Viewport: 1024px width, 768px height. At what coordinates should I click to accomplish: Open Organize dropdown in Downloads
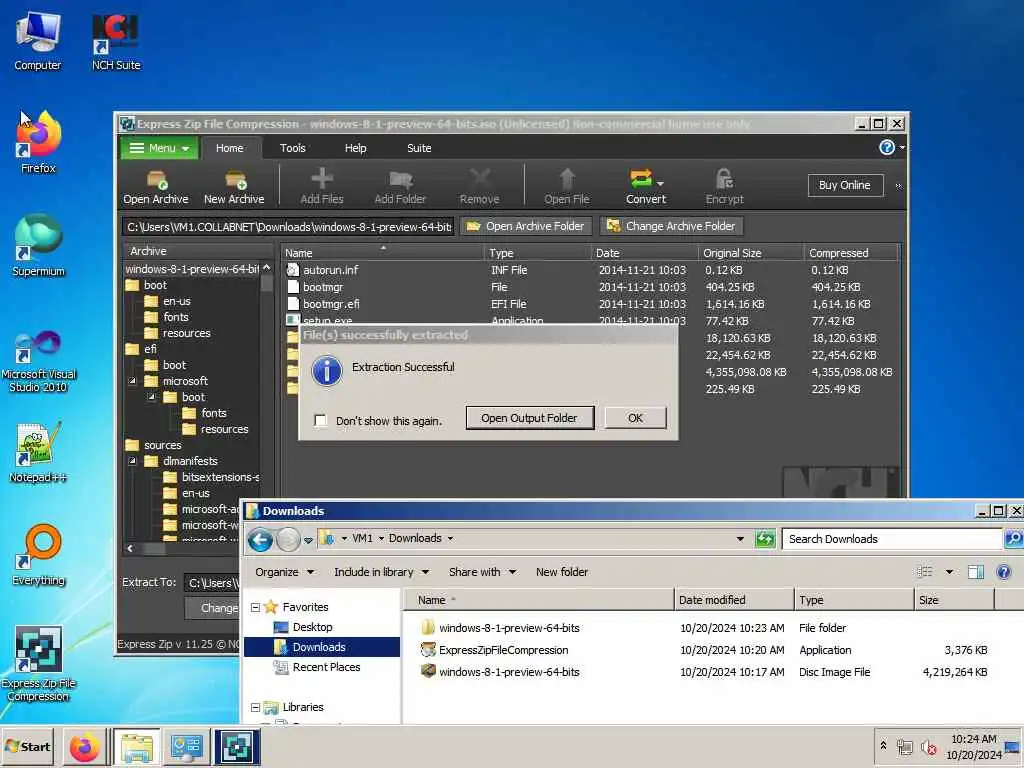pos(284,572)
